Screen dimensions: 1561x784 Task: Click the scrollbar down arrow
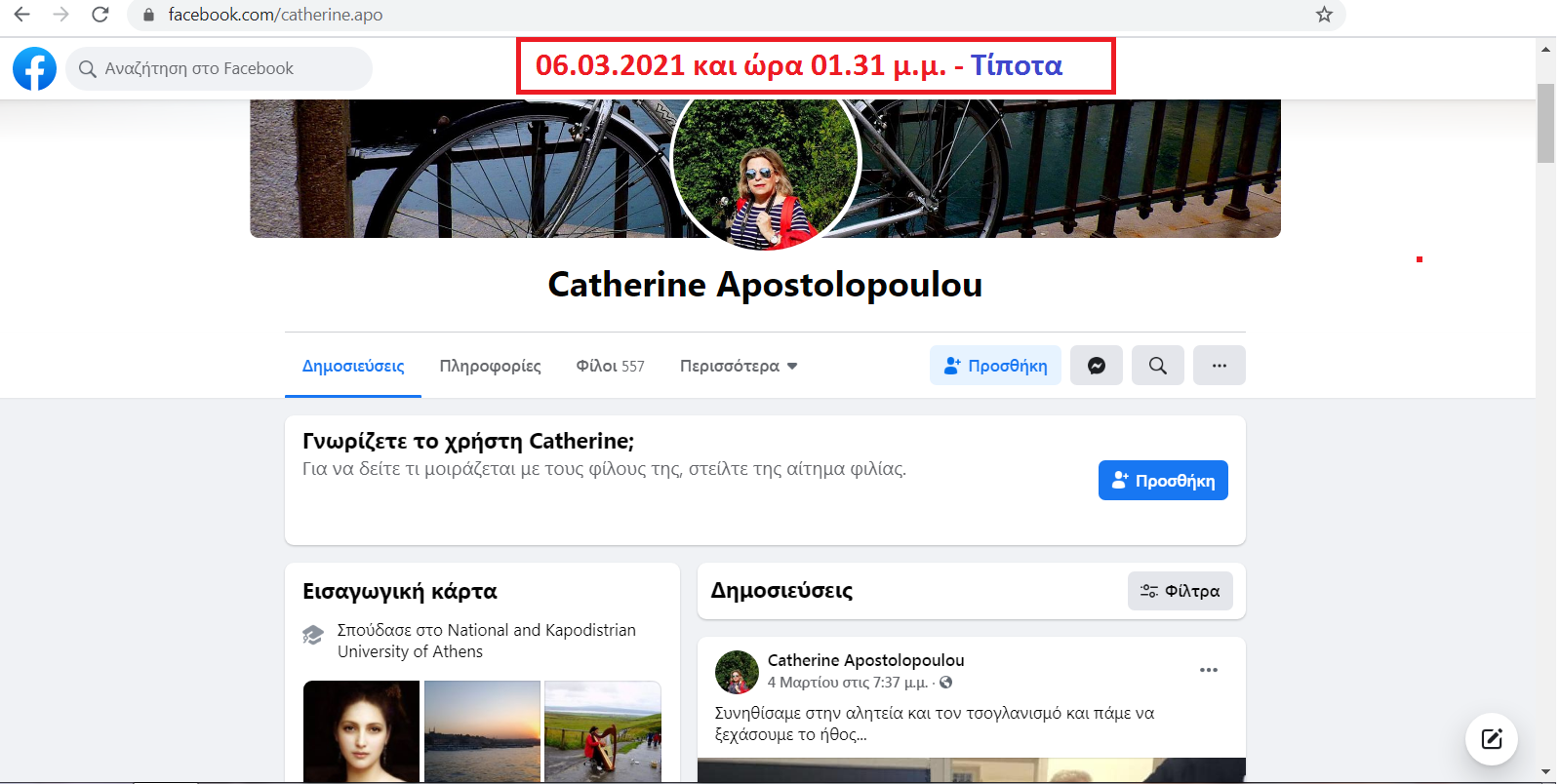pos(1545,772)
